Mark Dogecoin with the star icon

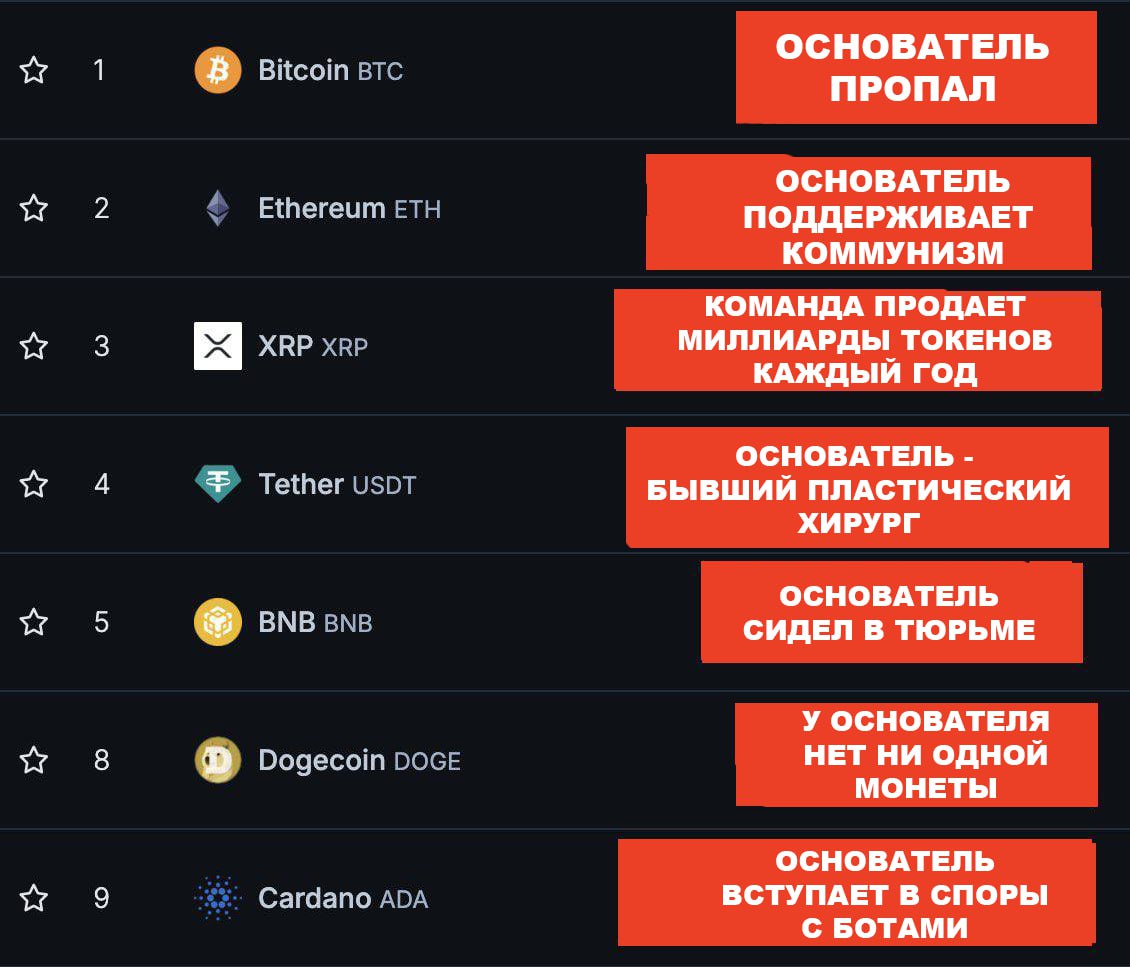tap(34, 761)
